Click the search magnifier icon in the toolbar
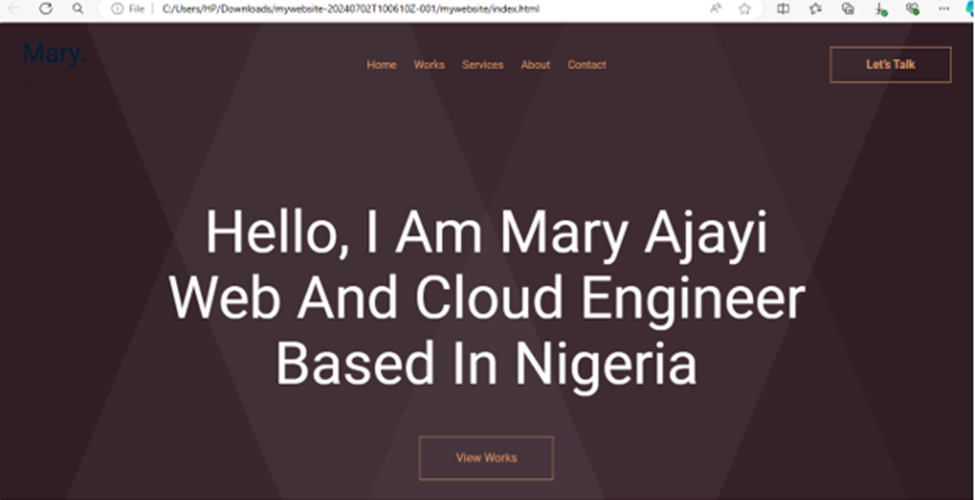 (x=77, y=8)
